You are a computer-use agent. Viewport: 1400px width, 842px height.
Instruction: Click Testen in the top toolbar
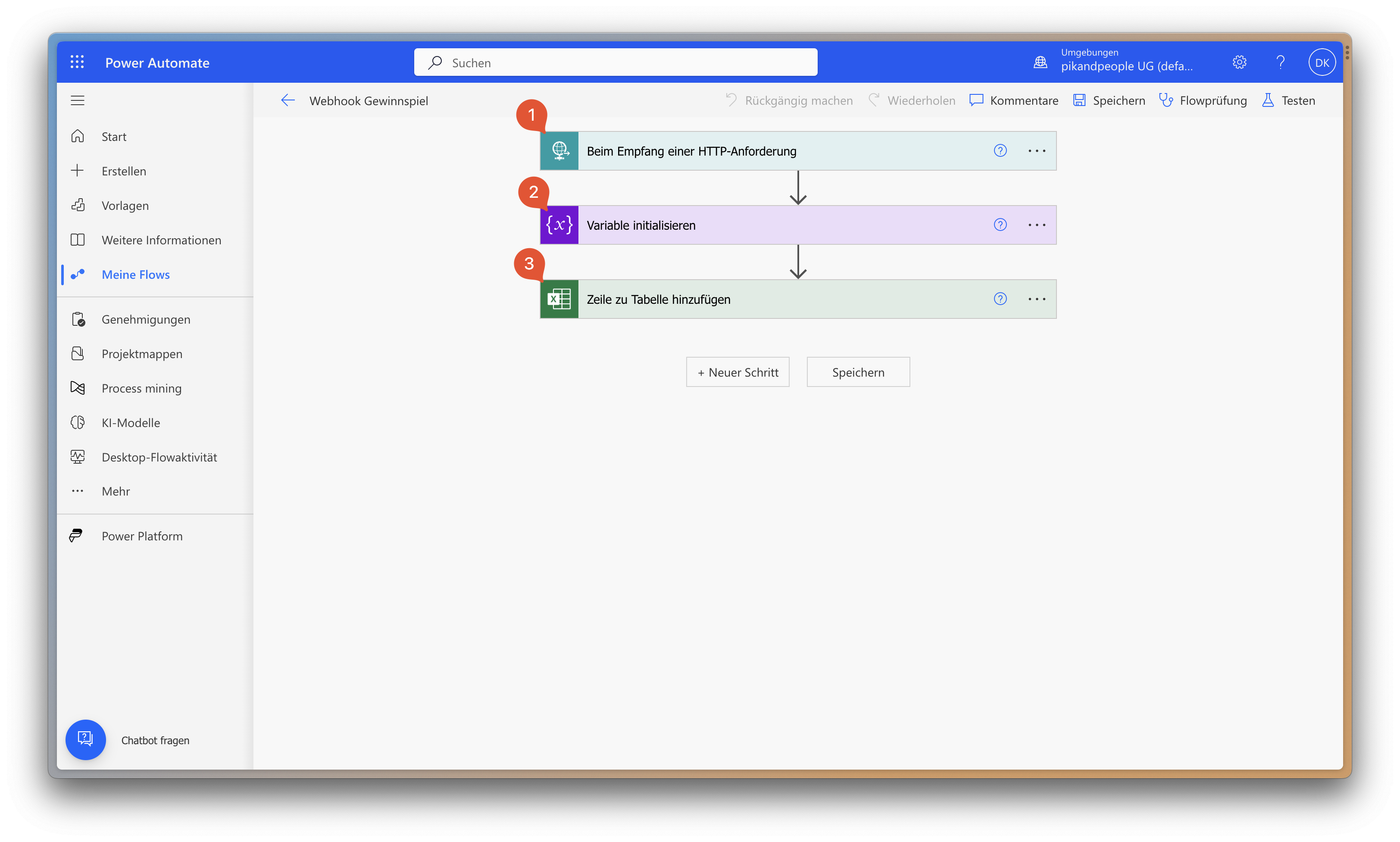coord(1289,100)
